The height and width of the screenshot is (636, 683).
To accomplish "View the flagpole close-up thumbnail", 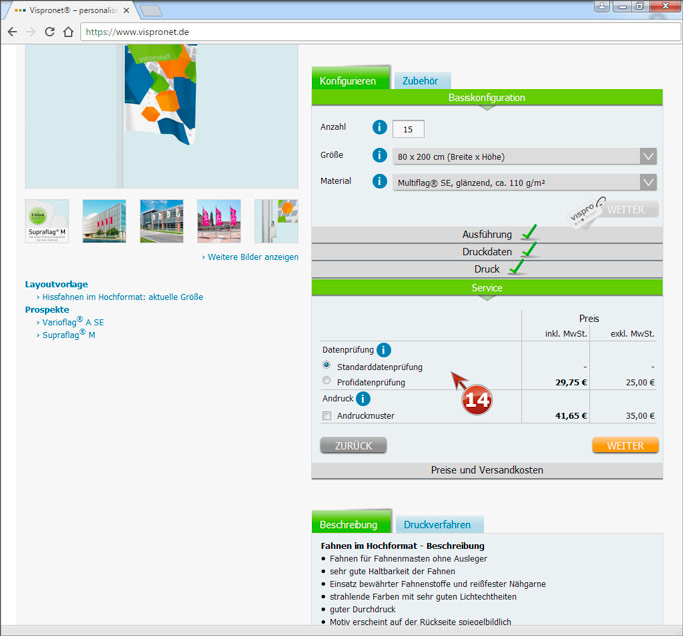I will pos(277,221).
